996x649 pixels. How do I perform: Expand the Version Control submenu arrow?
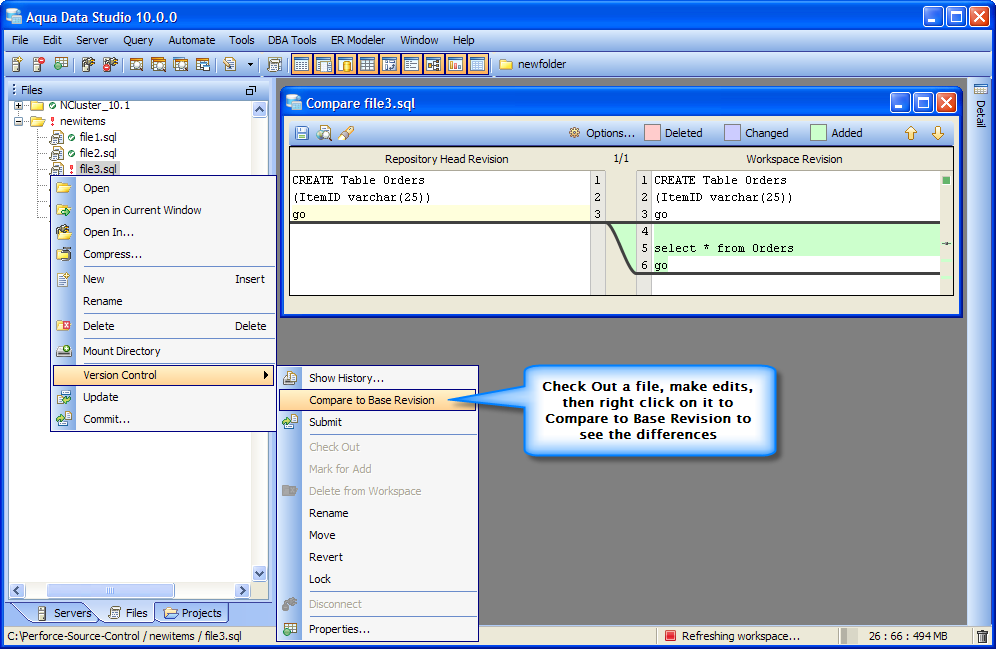click(x=266, y=375)
